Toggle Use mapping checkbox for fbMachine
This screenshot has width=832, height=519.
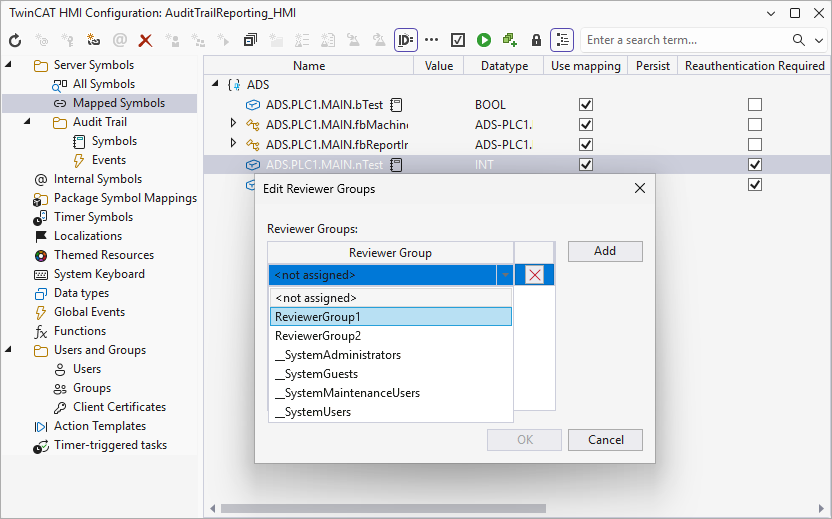tap(586, 125)
